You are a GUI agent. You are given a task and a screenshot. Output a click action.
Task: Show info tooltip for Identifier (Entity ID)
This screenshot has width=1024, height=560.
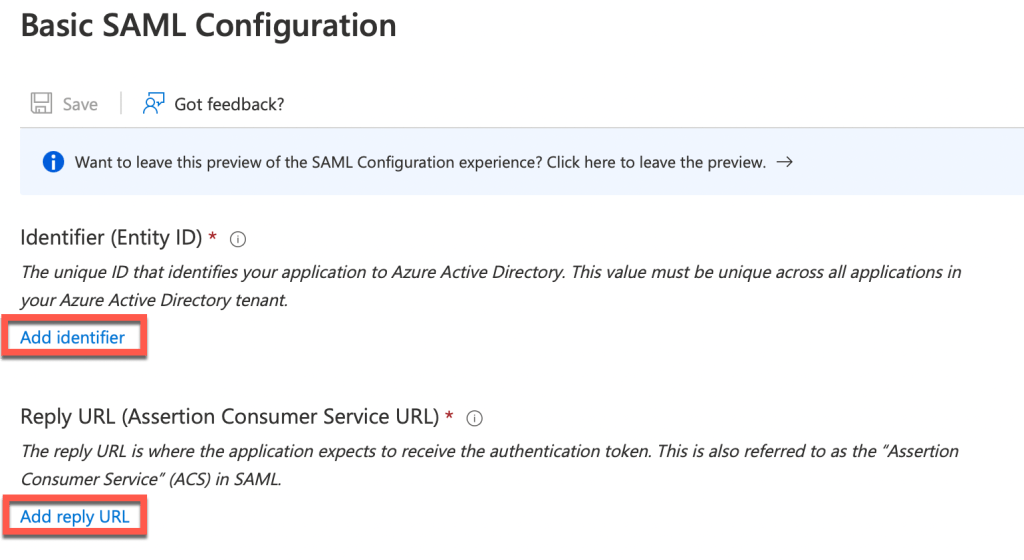238,239
